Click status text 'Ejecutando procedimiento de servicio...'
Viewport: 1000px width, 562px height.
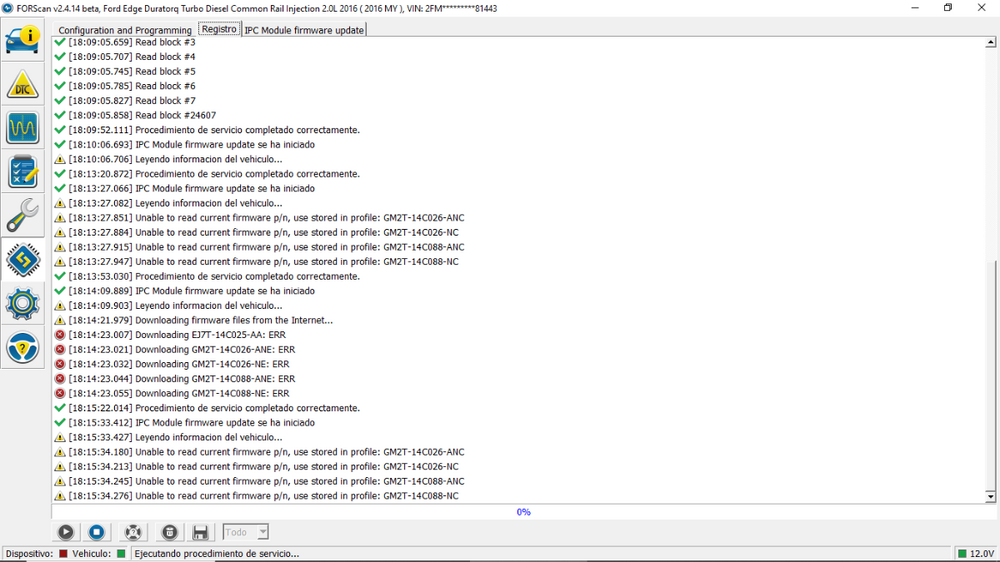[217, 554]
